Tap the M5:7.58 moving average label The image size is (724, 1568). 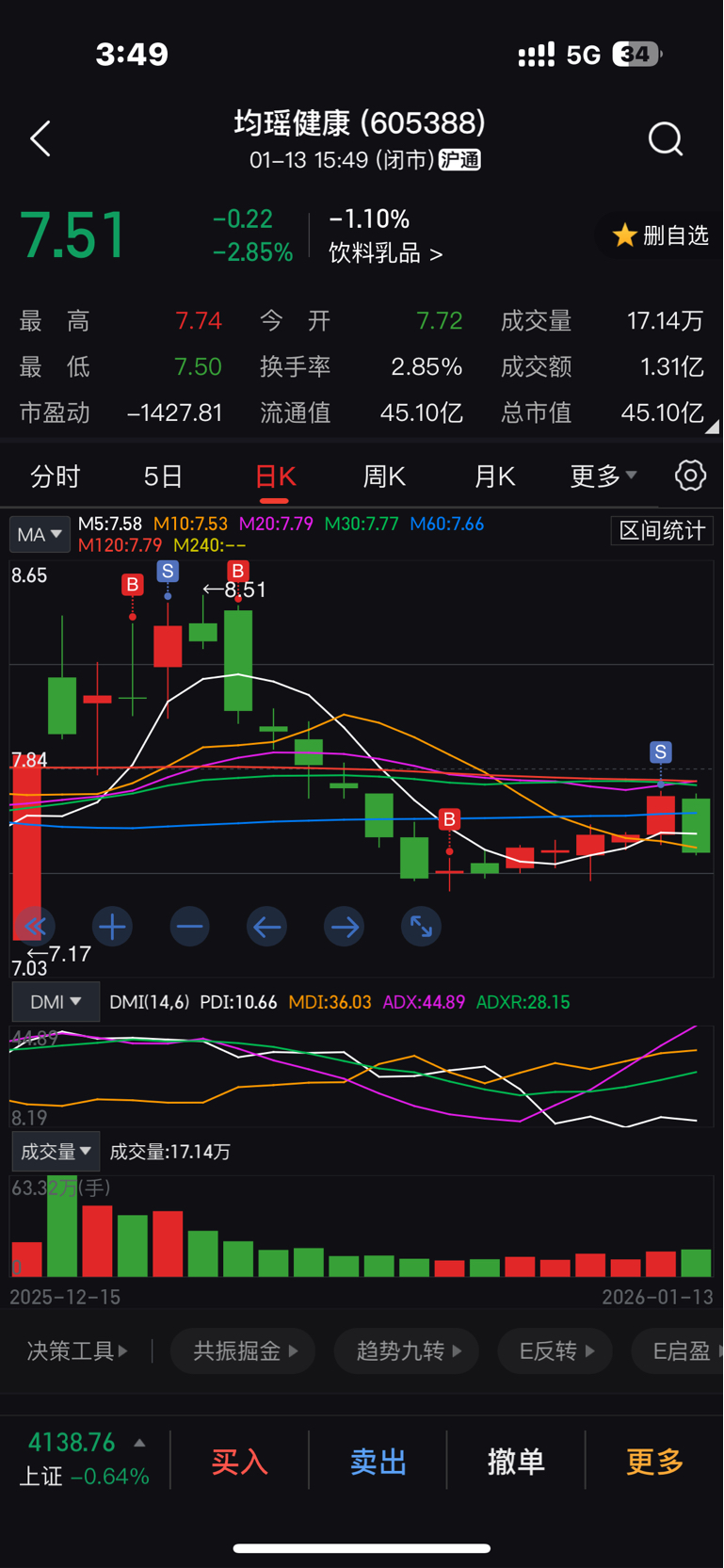click(x=110, y=524)
